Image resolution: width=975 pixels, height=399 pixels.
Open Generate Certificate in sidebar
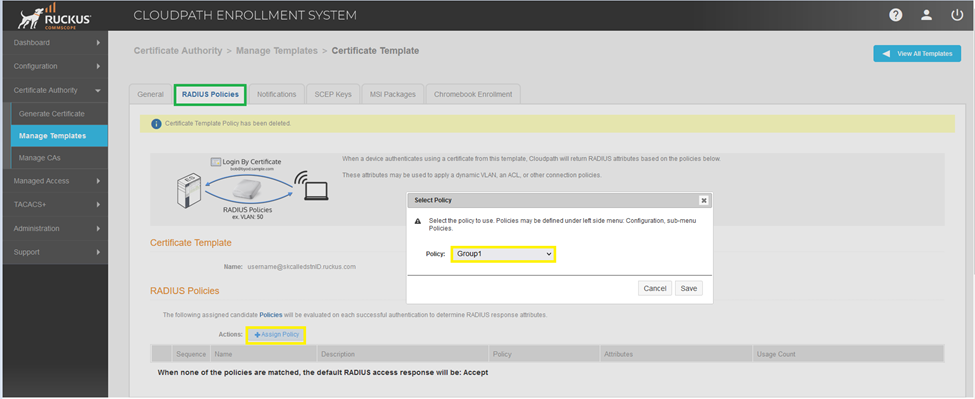pos(59,114)
